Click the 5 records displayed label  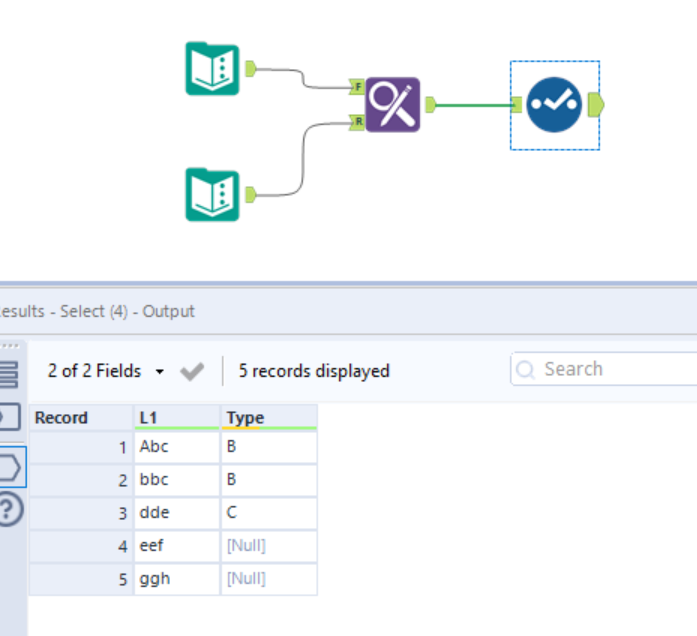click(314, 371)
